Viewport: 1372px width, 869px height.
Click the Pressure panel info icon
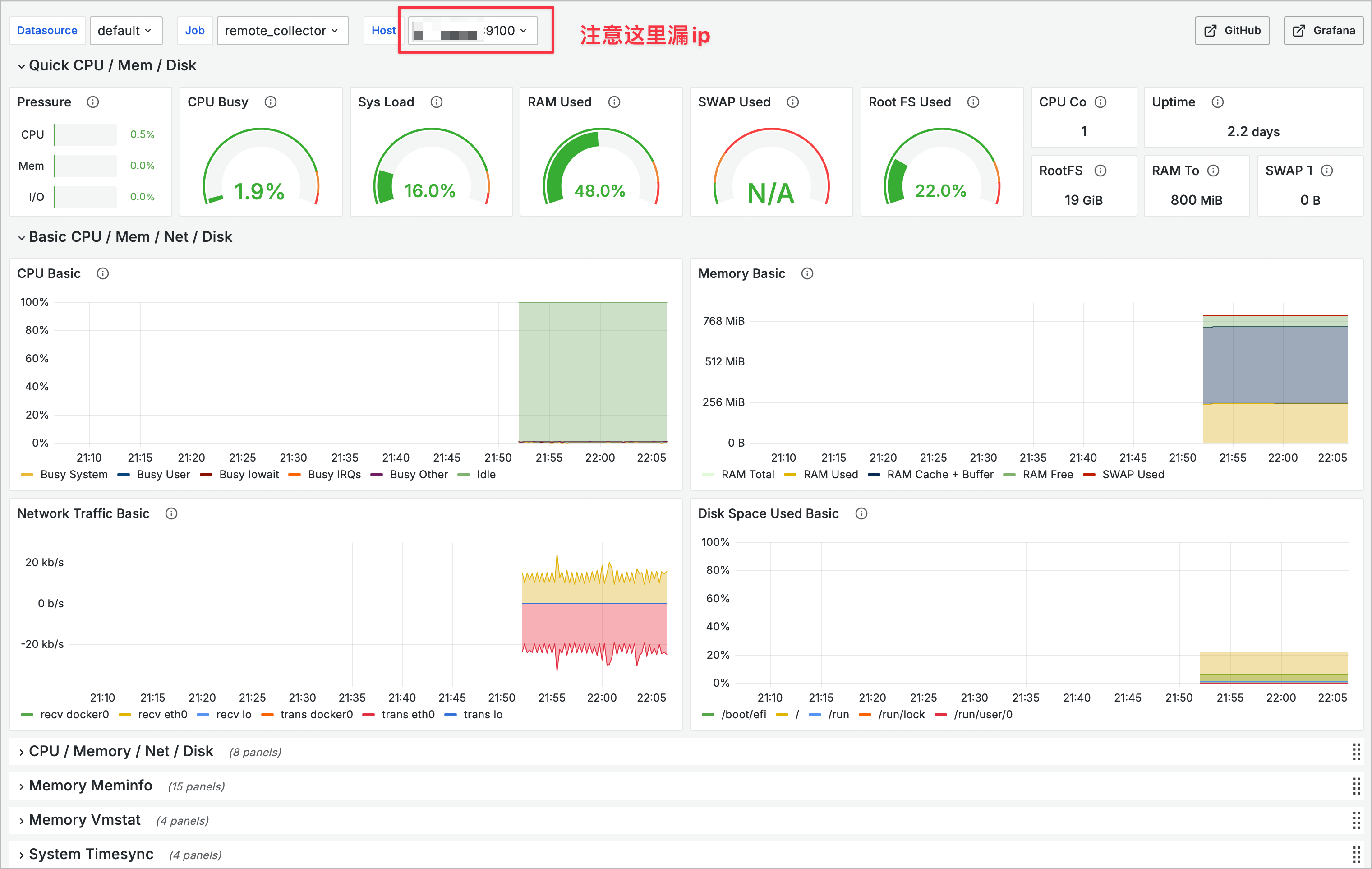(93, 102)
